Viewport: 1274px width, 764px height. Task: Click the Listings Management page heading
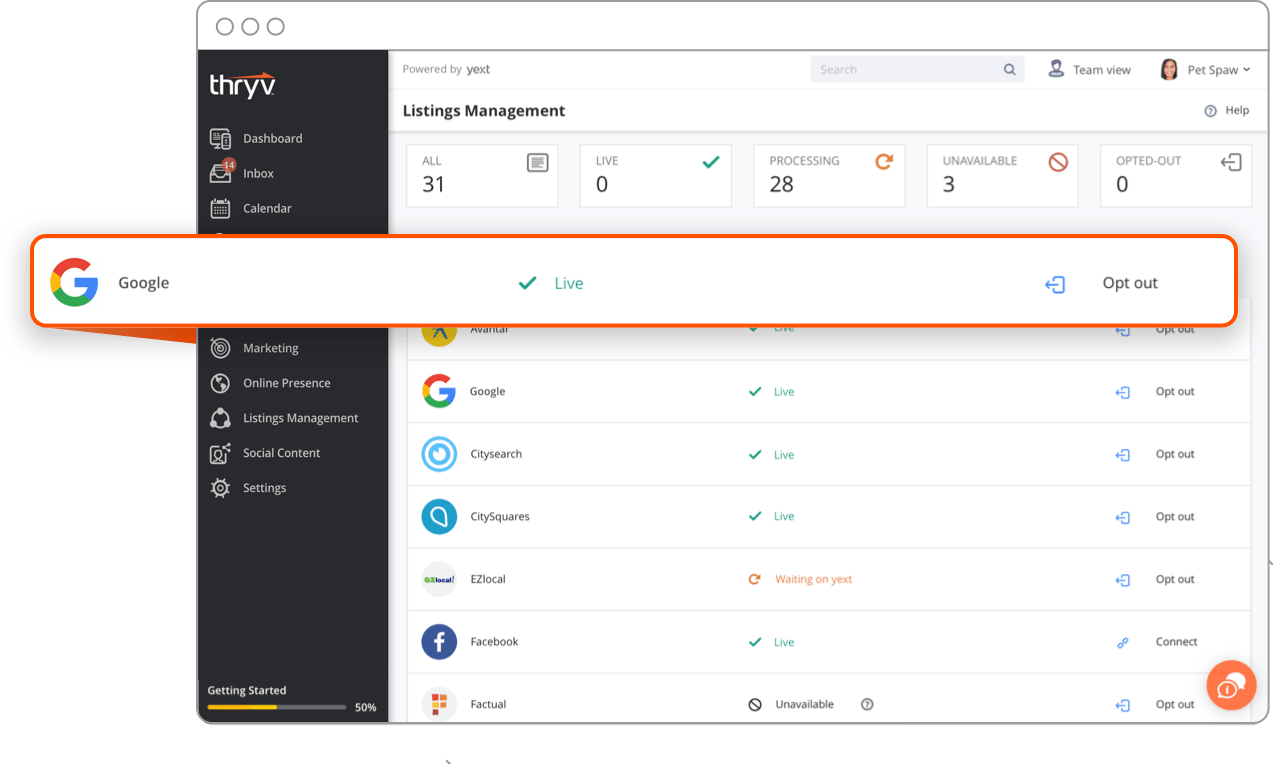click(x=483, y=111)
